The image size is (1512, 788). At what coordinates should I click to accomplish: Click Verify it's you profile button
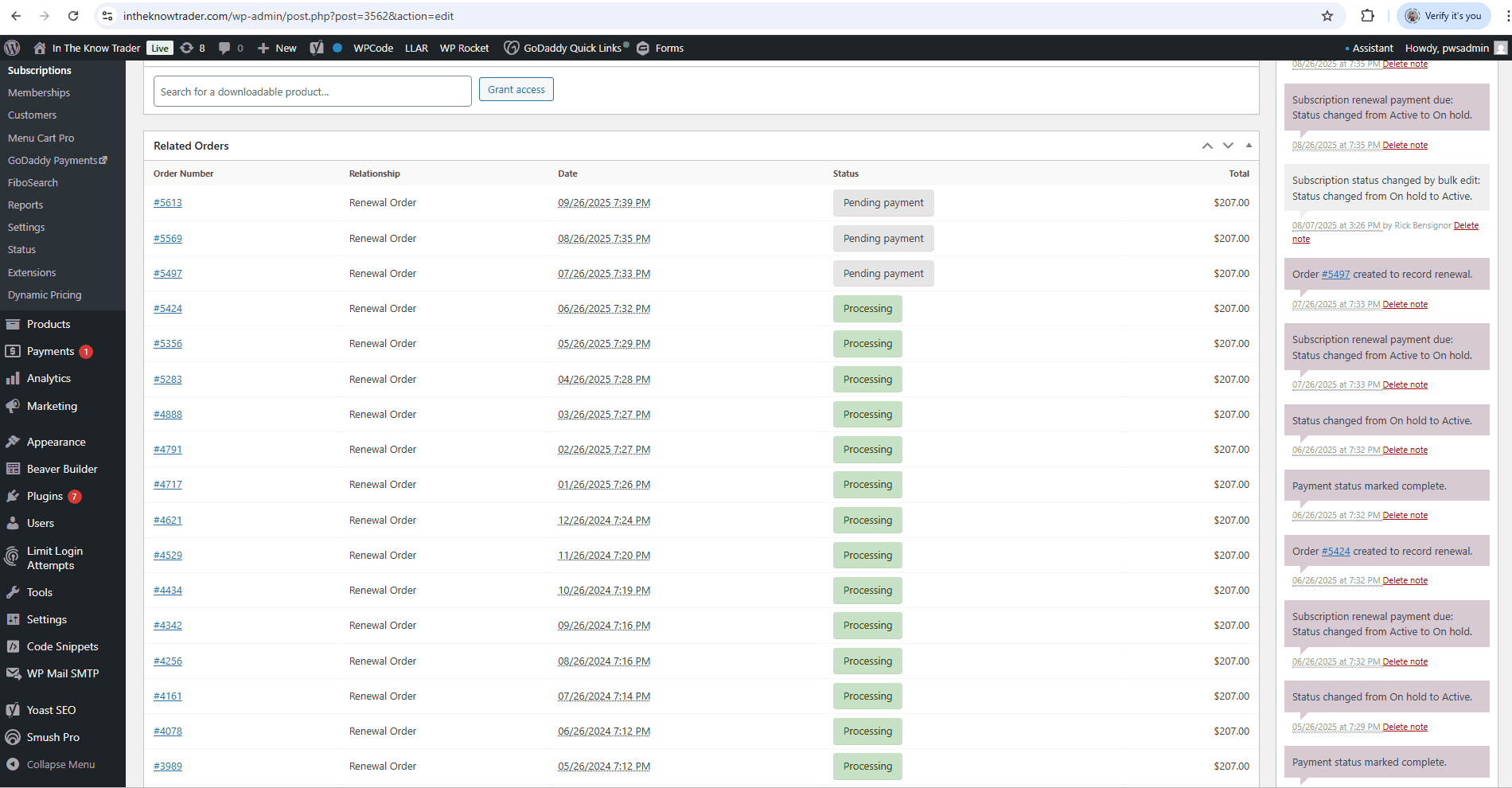click(x=1444, y=16)
